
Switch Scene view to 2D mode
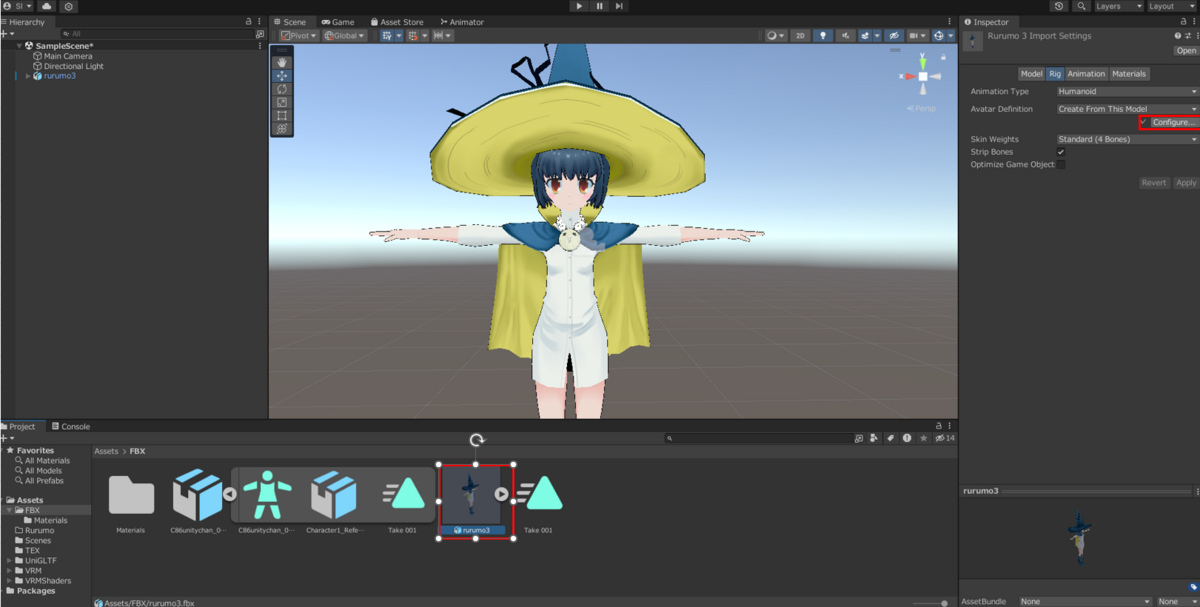pyautogui.click(x=800, y=35)
